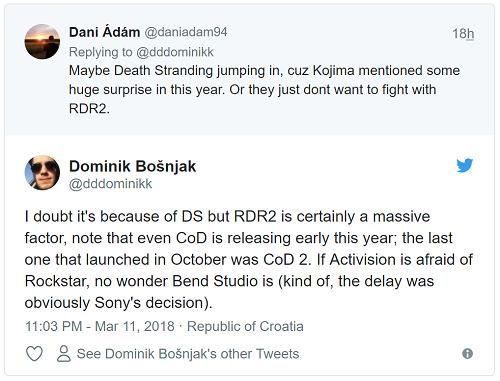Like the tweet with the heart icon
Screen dimensions: 500x381
[34, 354]
